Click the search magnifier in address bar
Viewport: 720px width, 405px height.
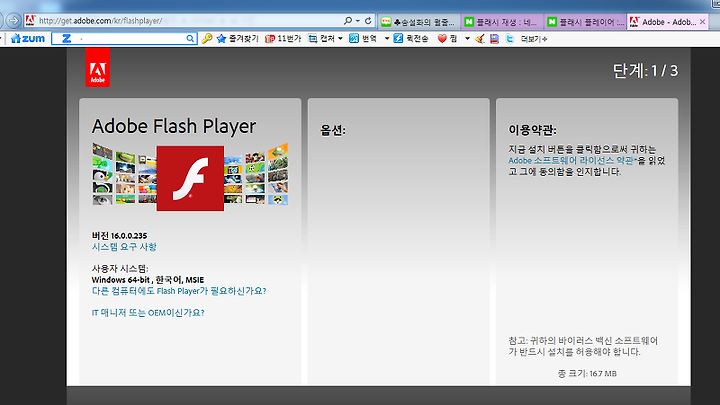(348, 21)
